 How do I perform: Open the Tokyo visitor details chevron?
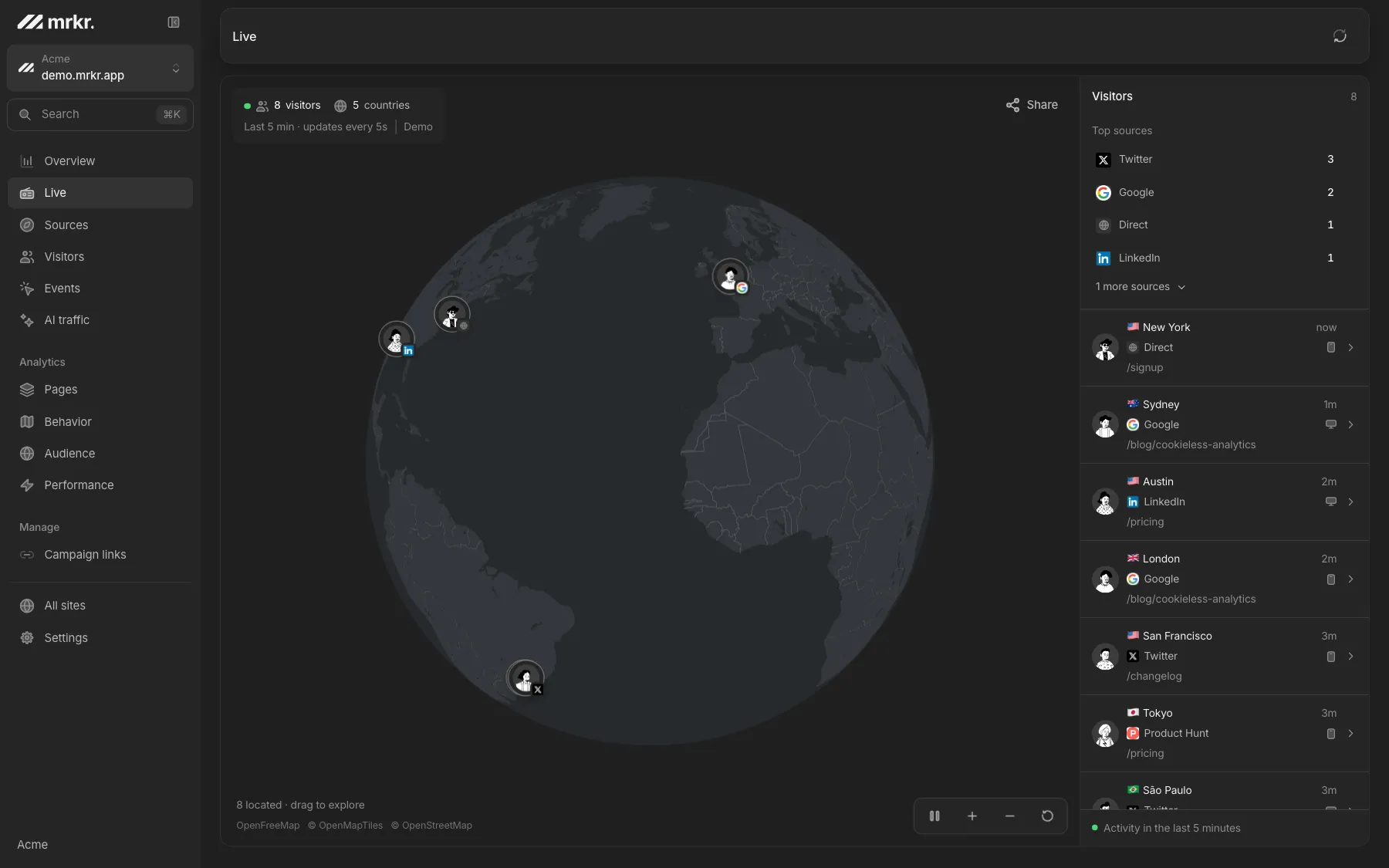1350,734
